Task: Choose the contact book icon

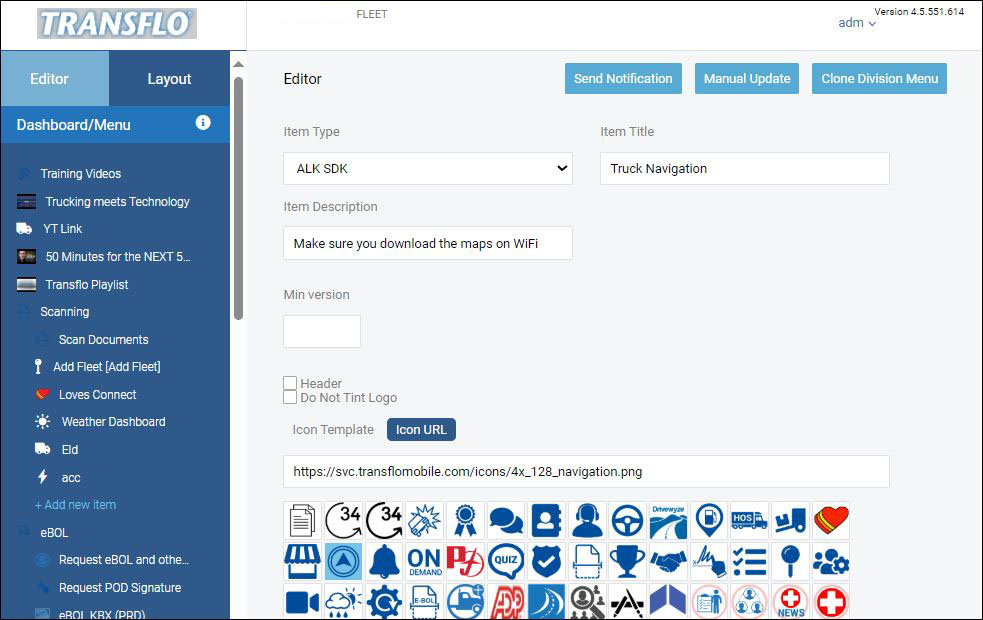Action: click(546, 520)
